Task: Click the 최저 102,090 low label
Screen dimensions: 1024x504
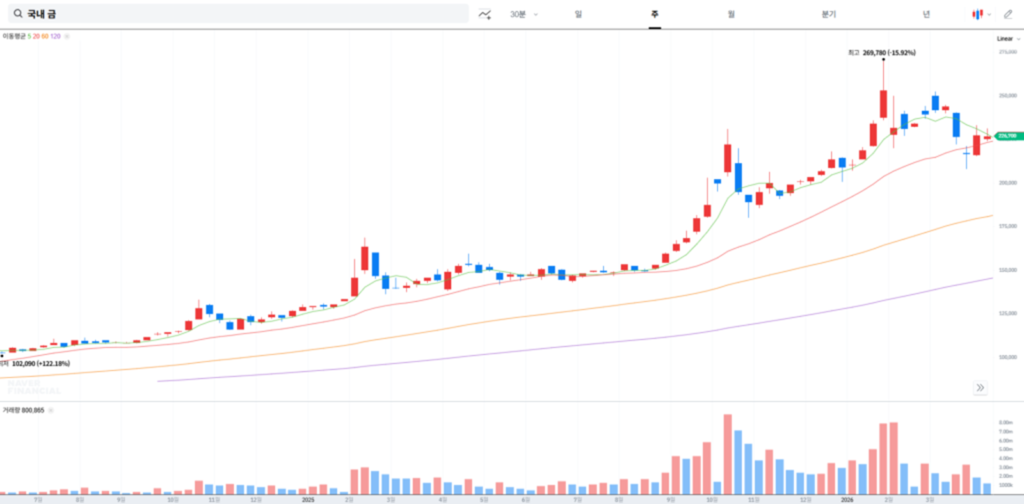Action: (36, 363)
